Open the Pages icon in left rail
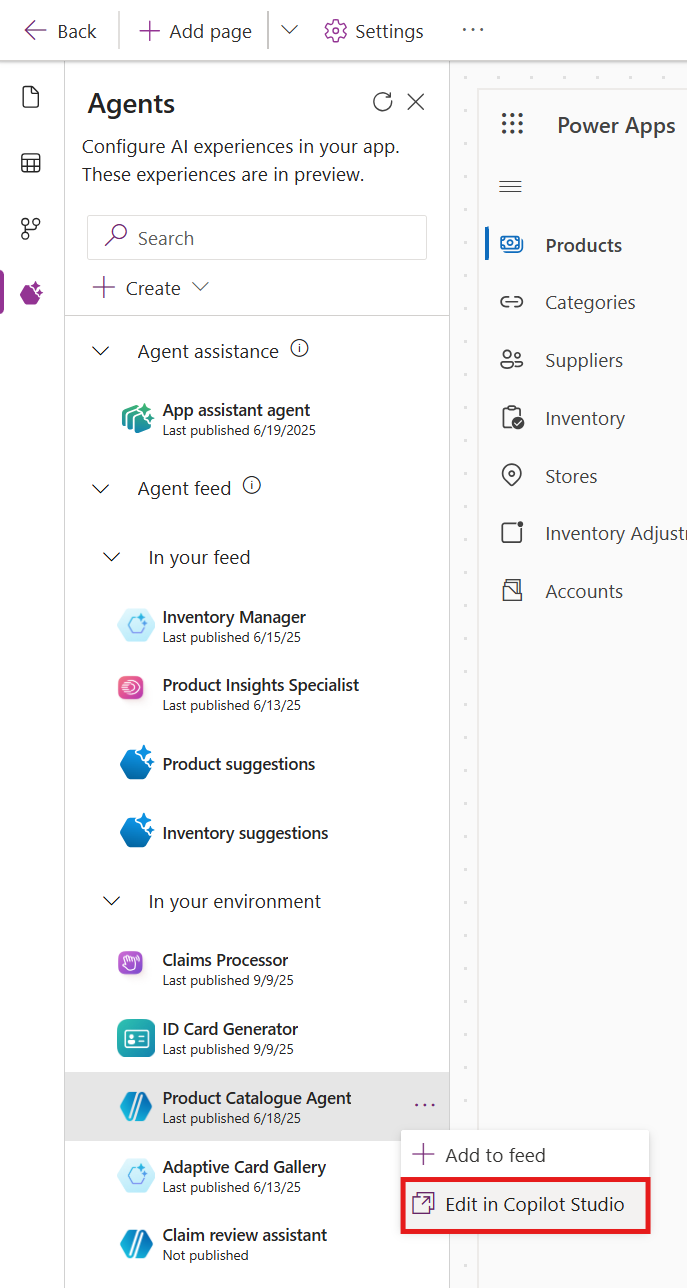The image size is (687, 1288). [x=31, y=97]
